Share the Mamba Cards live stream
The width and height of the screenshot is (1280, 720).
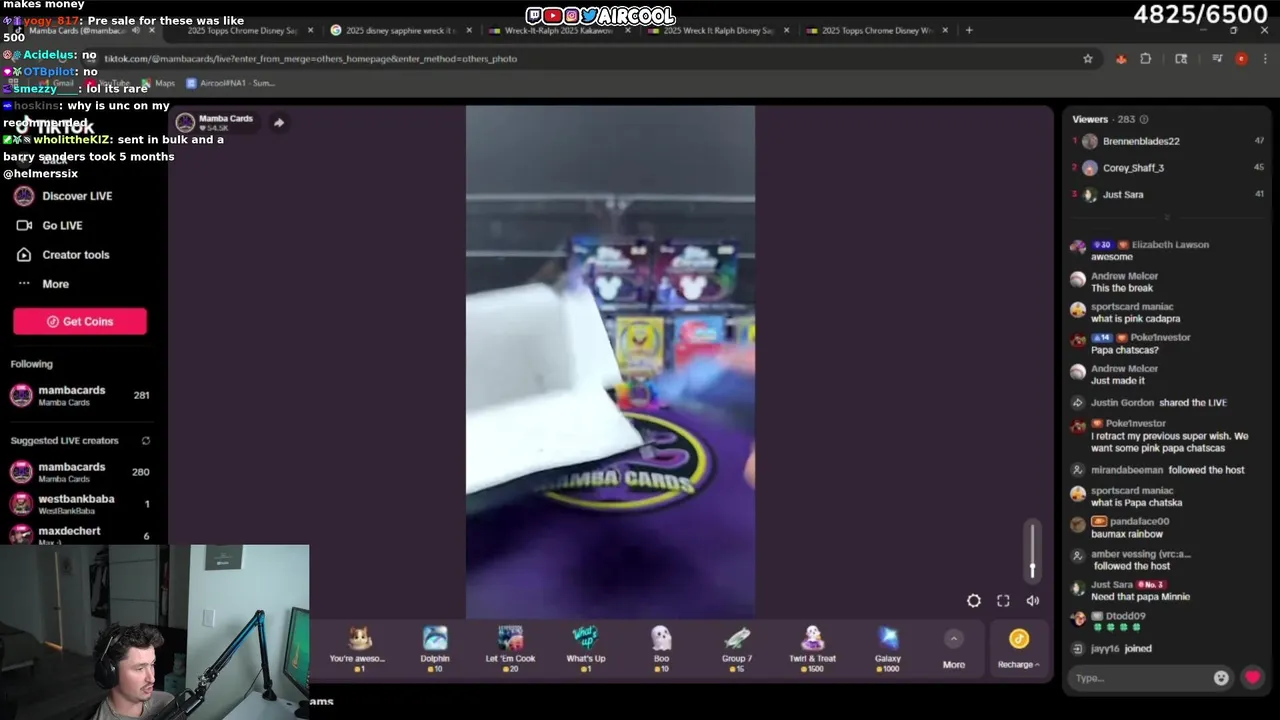click(x=279, y=123)
